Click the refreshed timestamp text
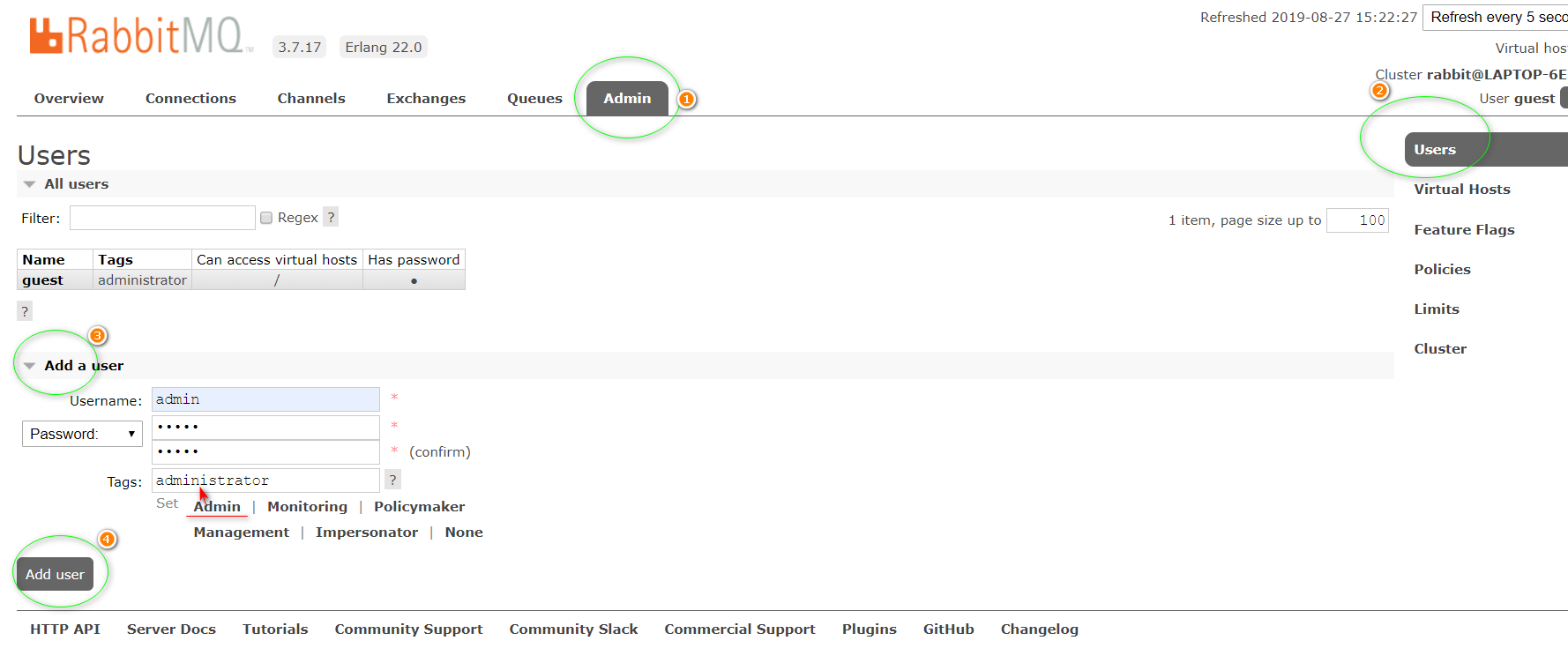 [x=1309, y=18]
